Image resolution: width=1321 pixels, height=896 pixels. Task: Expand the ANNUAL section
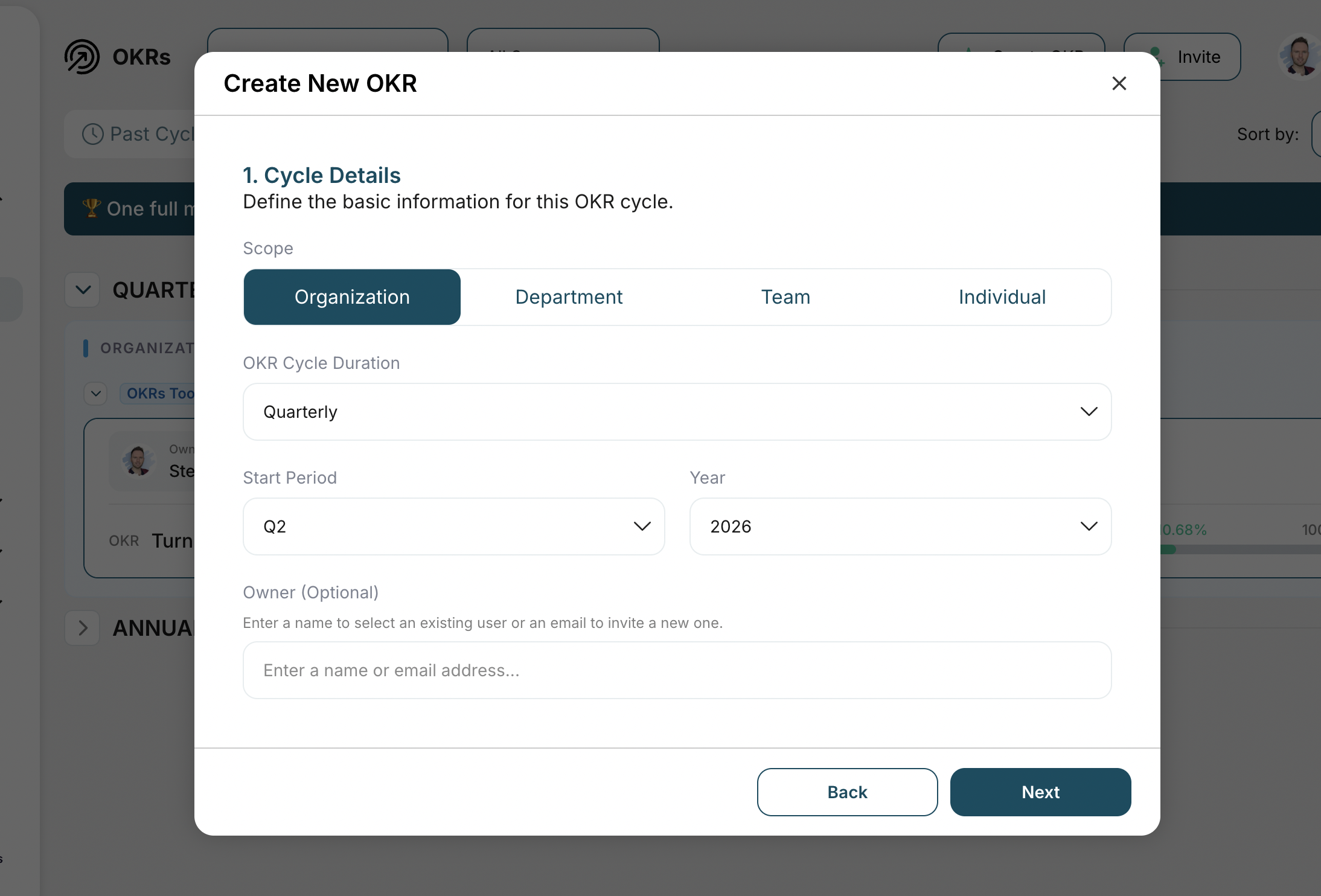click(83, 628)
